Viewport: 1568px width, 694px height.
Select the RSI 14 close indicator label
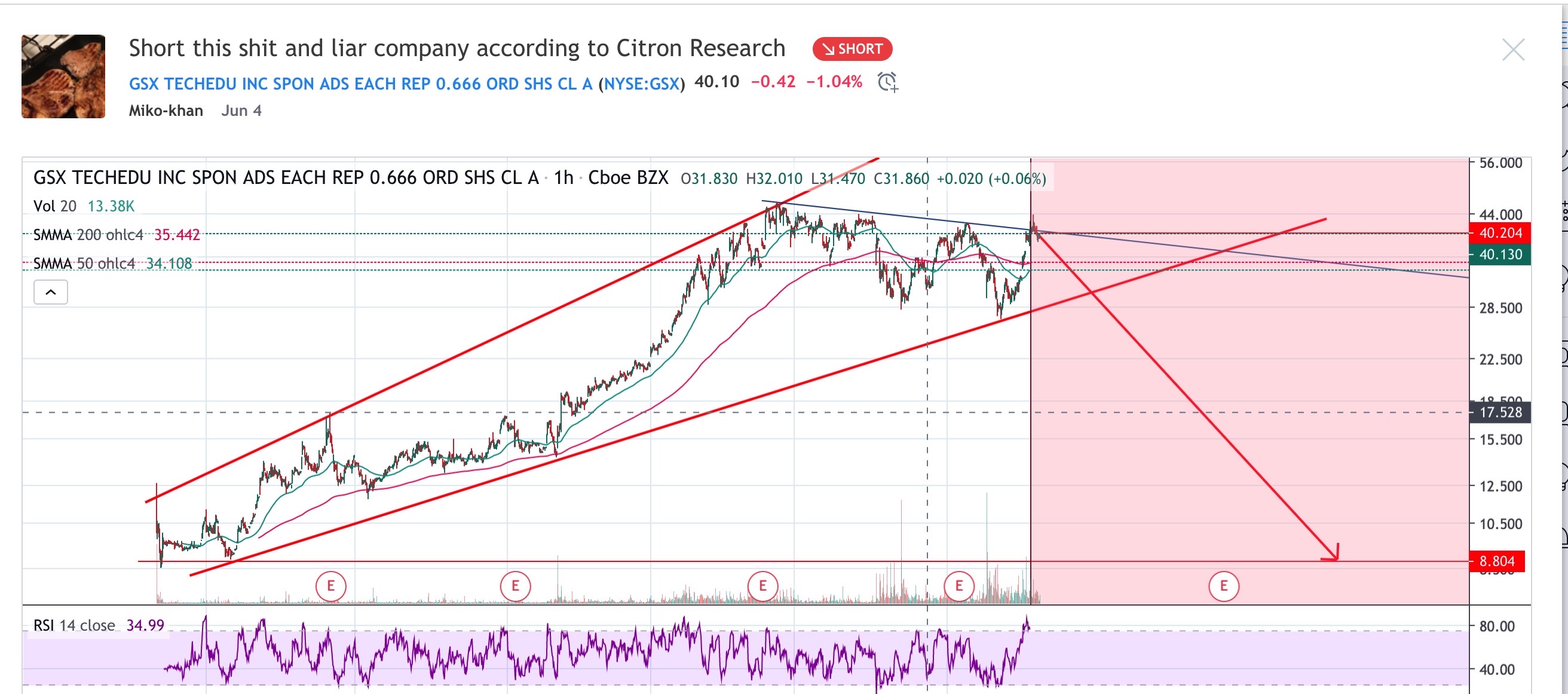[x=73, y=625]
